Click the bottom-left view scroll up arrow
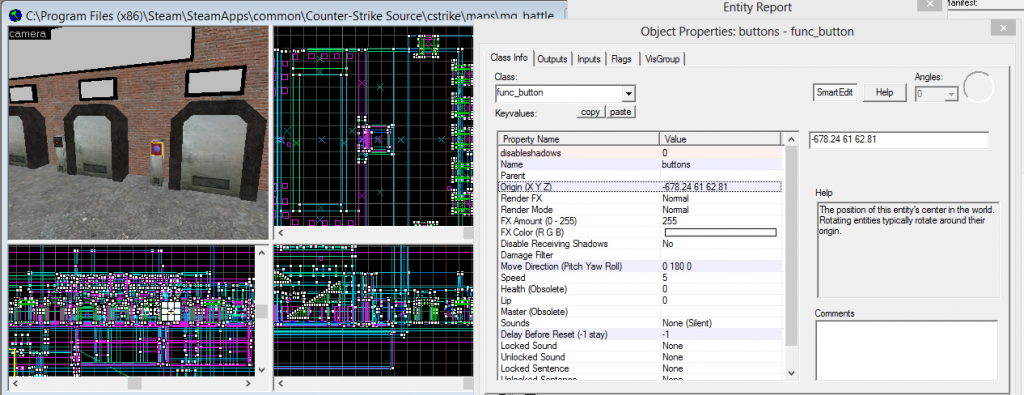 pyautogui.click(x=263, y=253)
